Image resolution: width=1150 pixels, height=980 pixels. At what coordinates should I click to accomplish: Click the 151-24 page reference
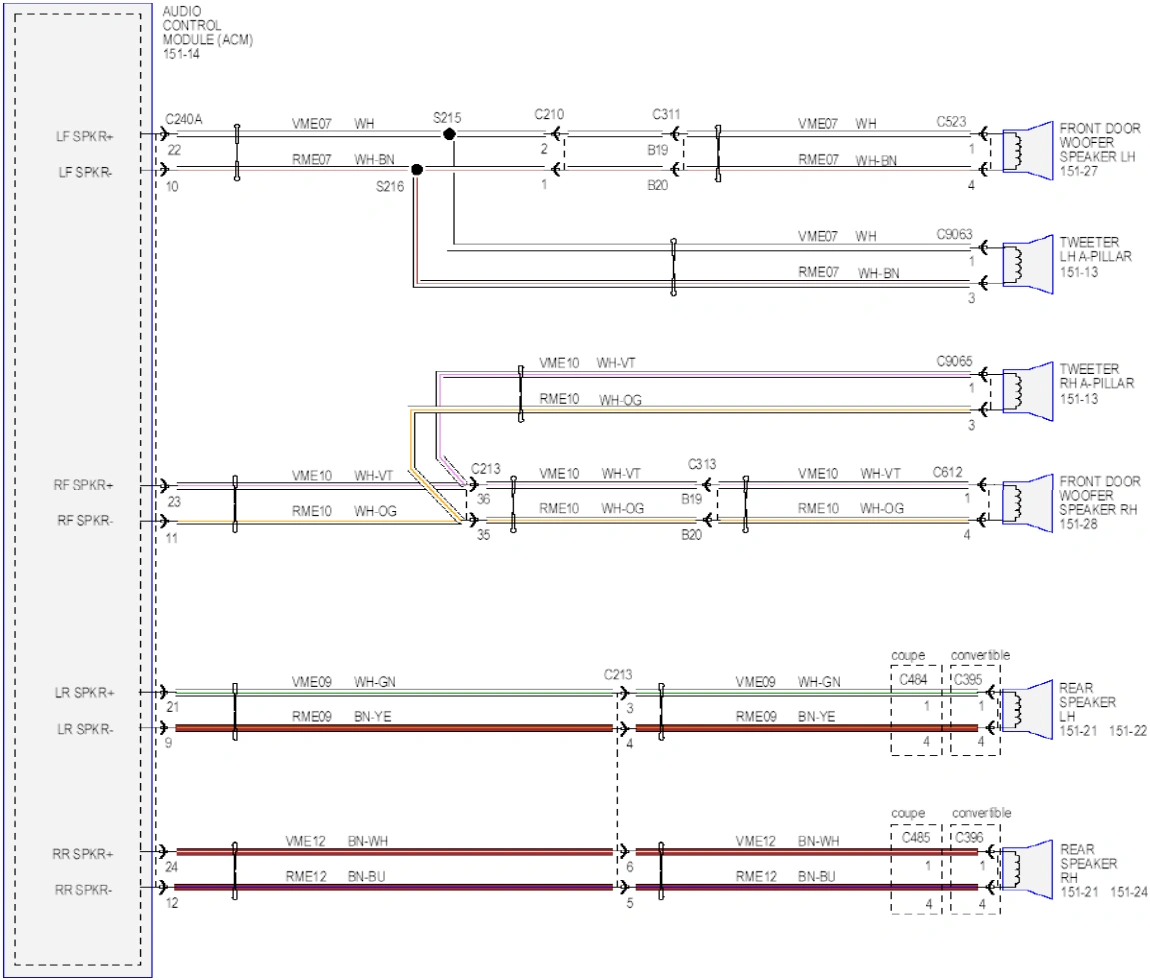click(1128, 892)
